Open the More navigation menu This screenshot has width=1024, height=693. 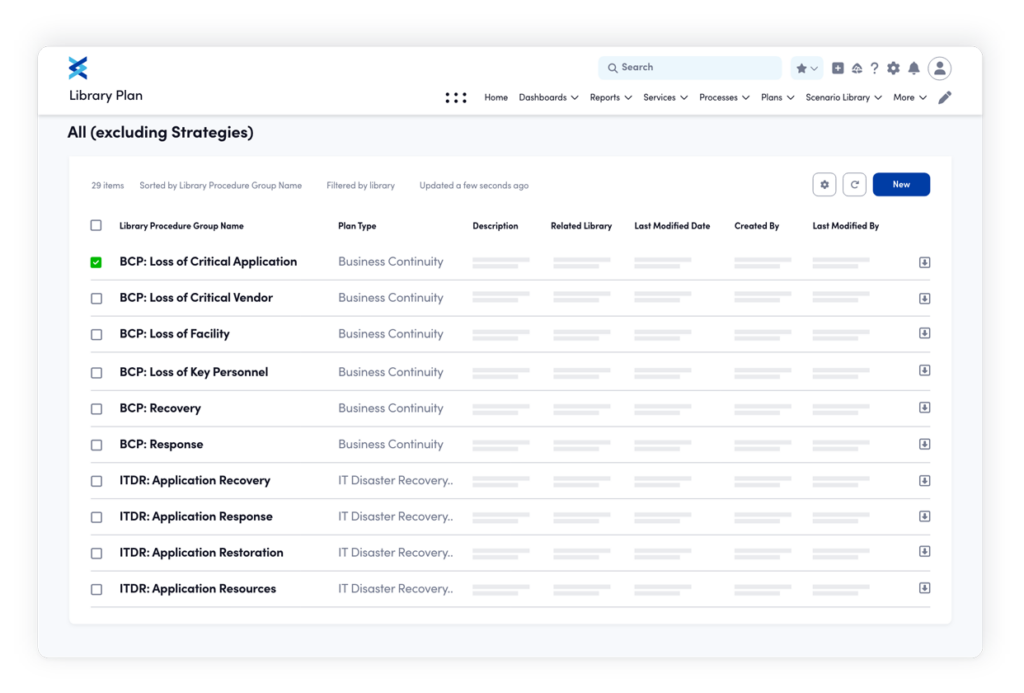click(909, 98)
